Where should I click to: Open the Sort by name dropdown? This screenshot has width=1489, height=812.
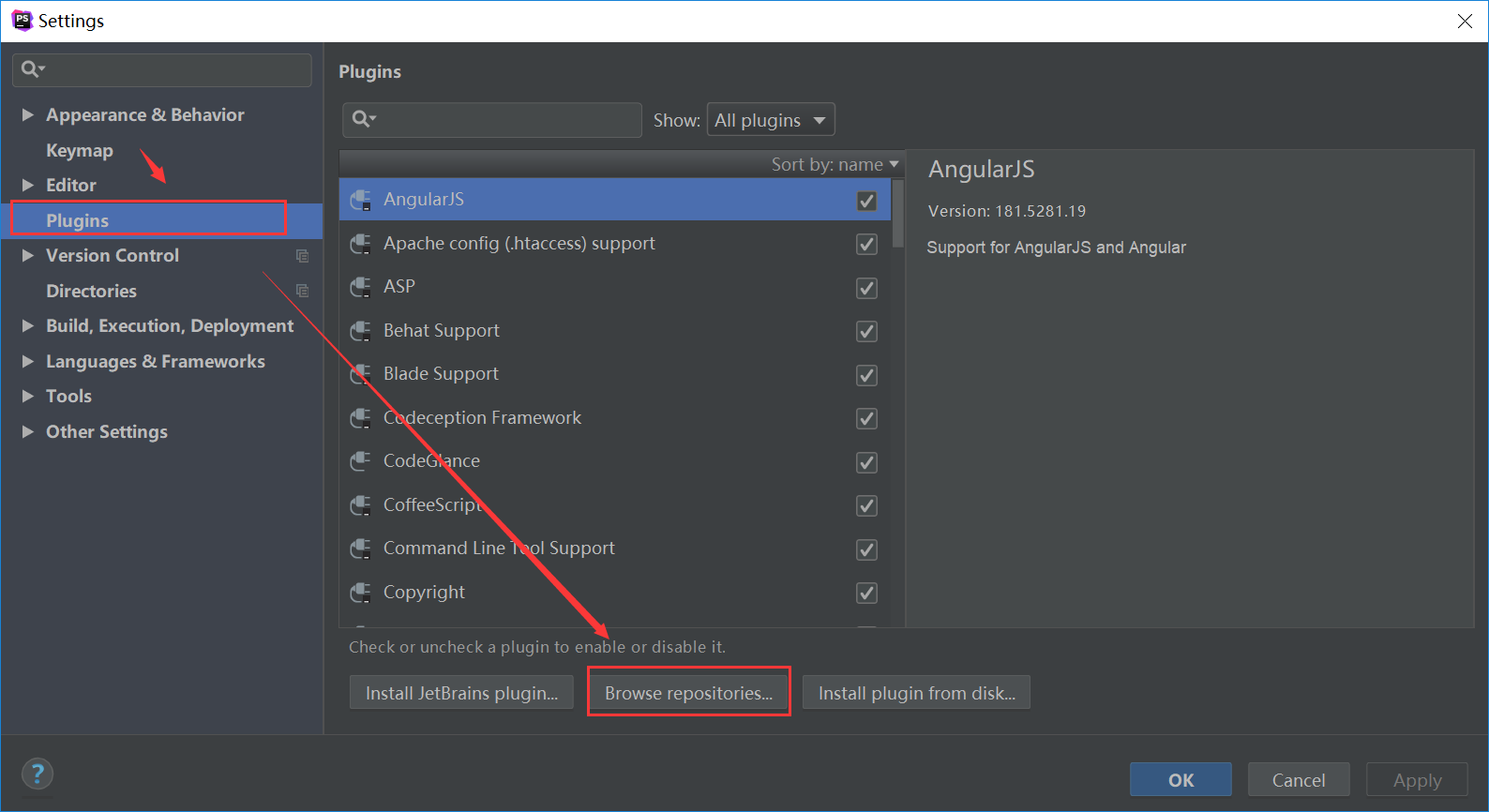pyautogui.click(x=835, y=164)
